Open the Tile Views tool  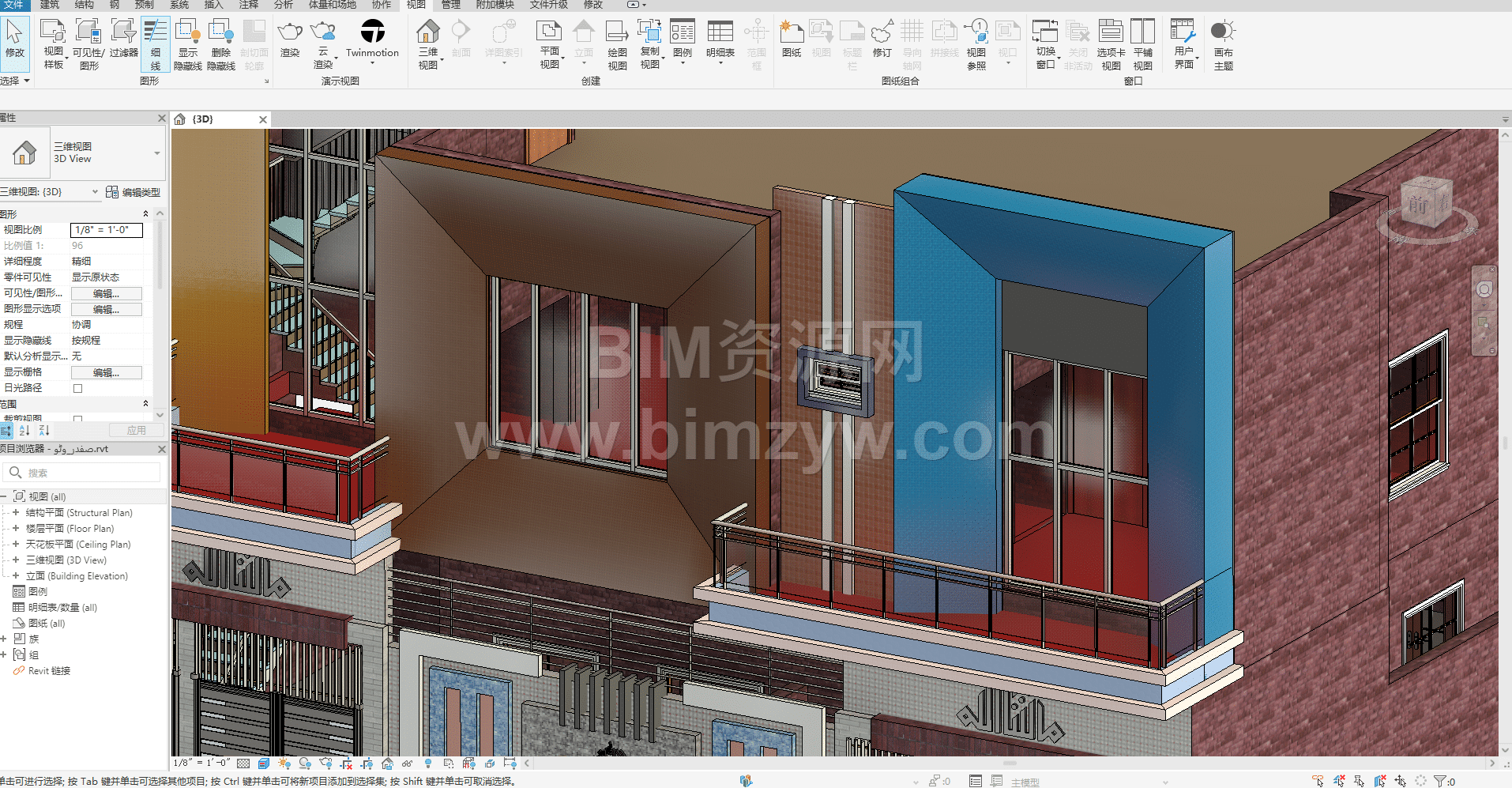[x=1142, y=44]
